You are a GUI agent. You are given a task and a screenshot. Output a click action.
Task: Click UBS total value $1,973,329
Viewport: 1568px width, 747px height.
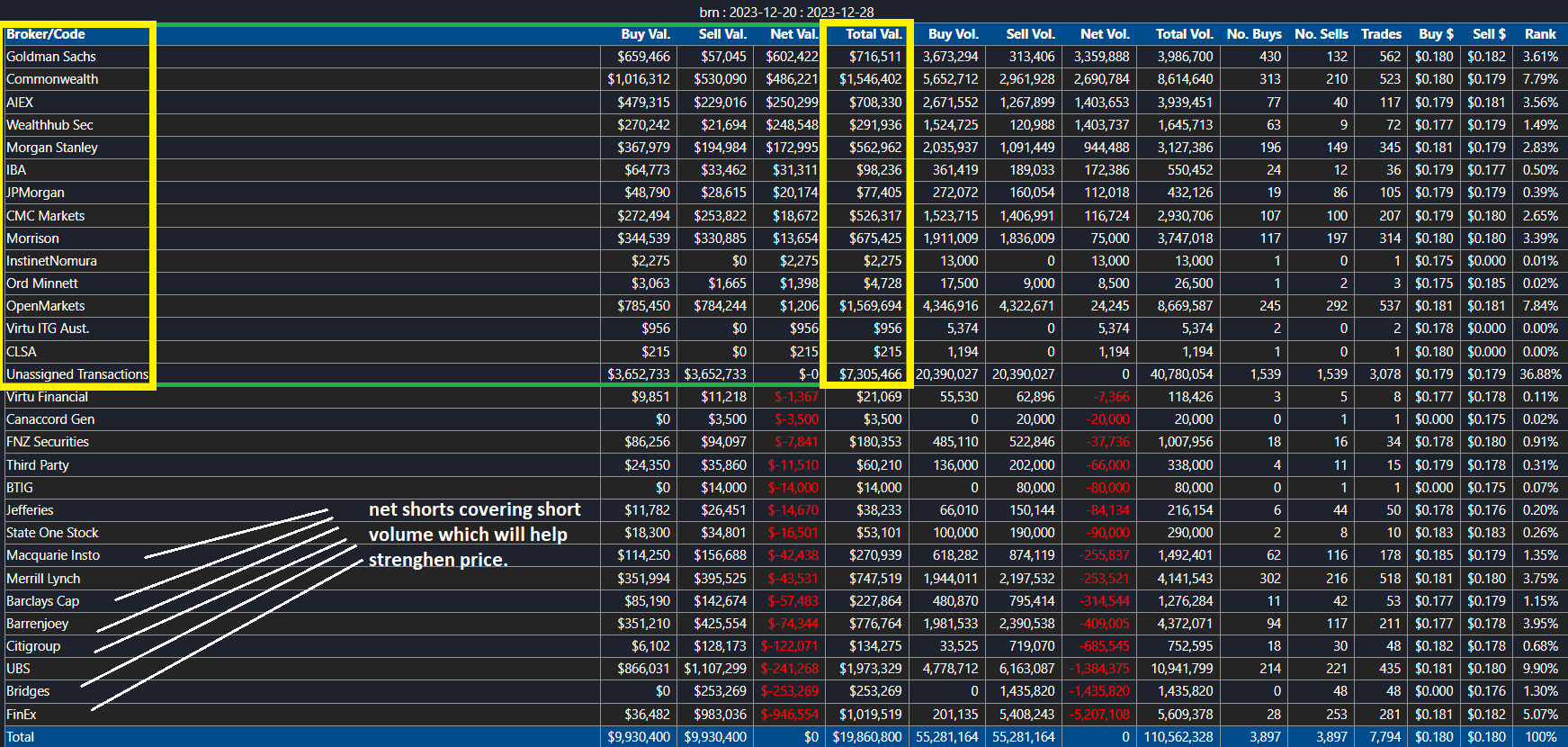870,669
